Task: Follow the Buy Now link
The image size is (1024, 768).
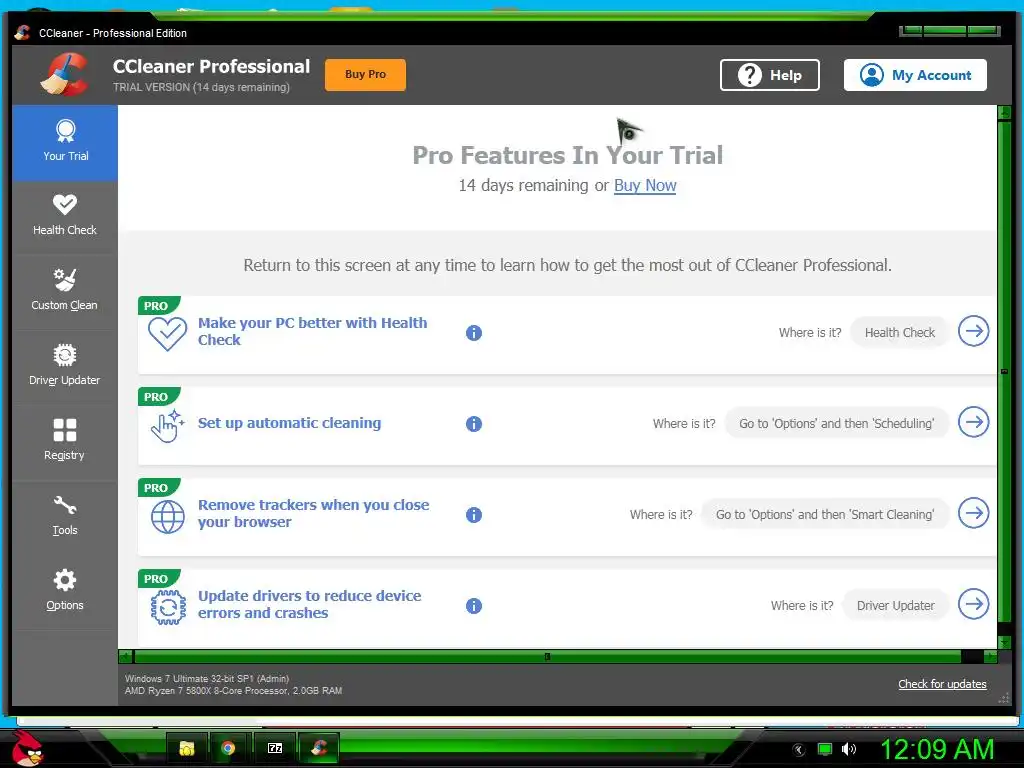Action: click(645, 185)
